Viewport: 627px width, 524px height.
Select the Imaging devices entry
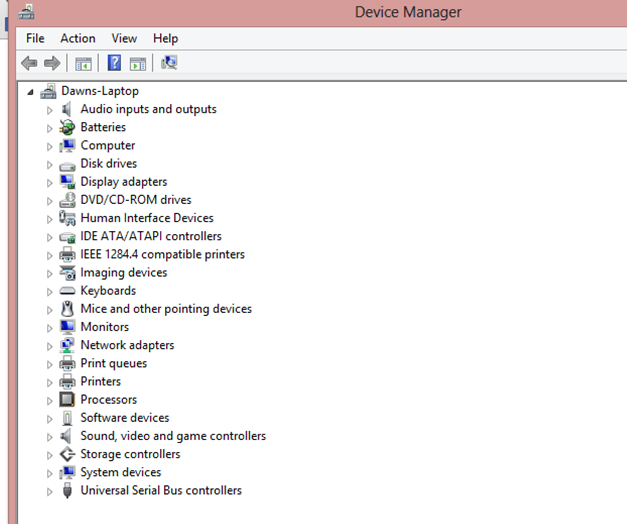pos(124,272)
